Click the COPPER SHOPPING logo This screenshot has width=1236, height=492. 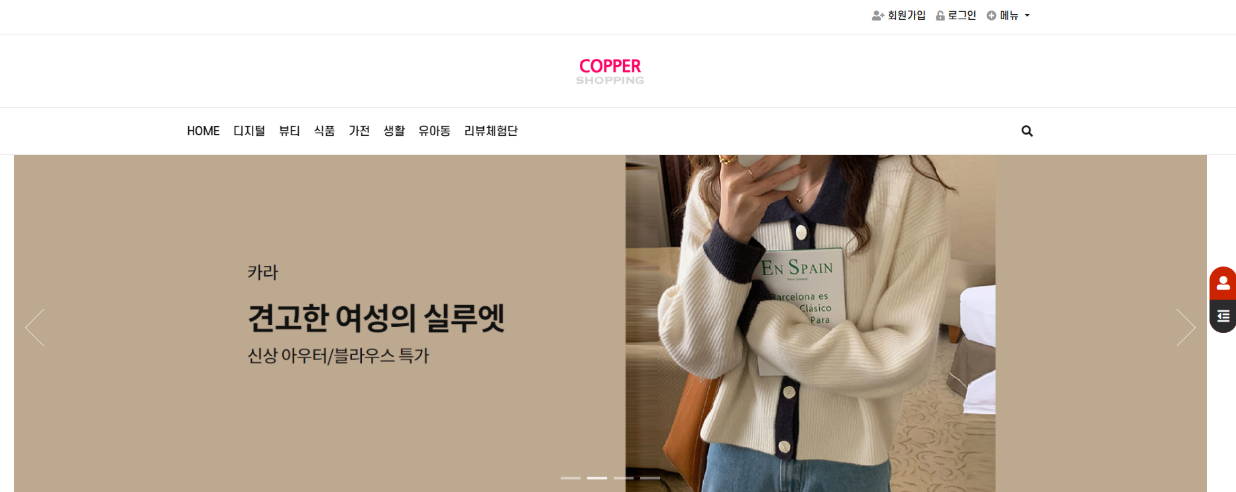pos(610,71)
